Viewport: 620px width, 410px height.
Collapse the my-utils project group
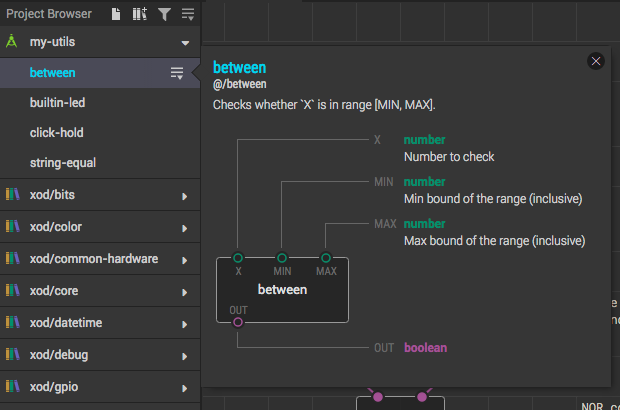click(x=185, y=43)
